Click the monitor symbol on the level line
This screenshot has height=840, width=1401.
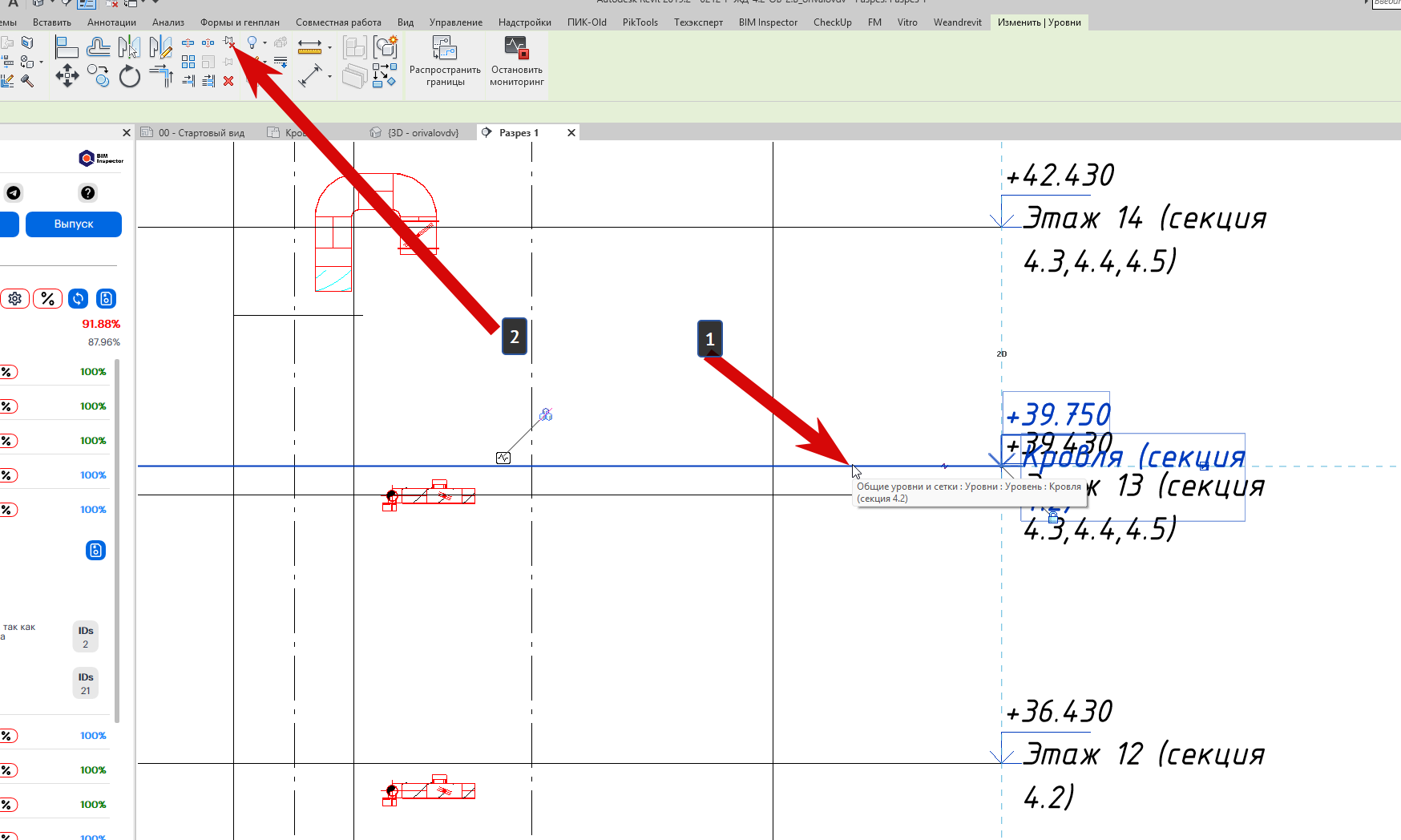[503, 458]
